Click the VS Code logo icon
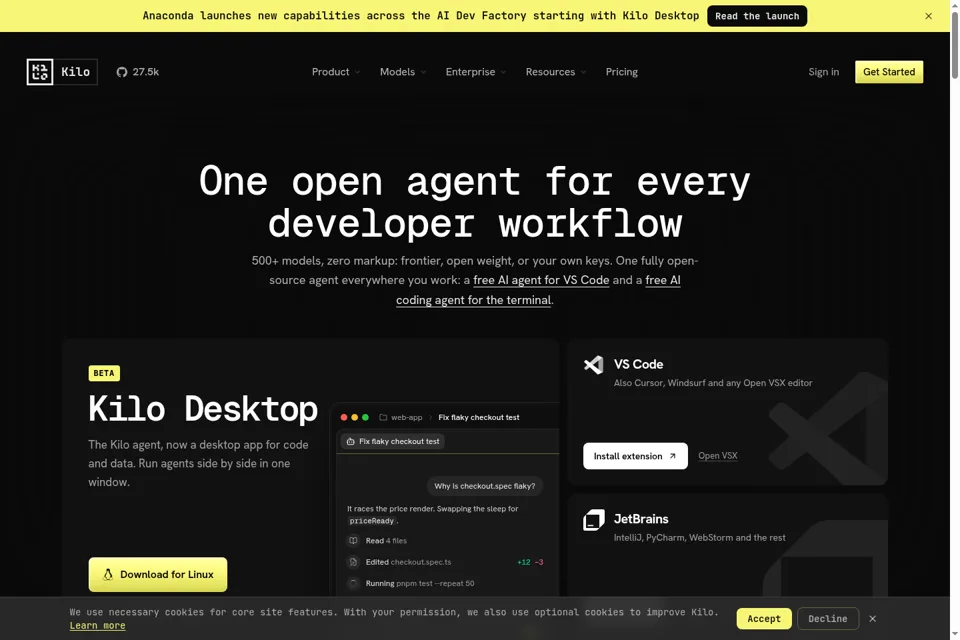 click(593, 365)
